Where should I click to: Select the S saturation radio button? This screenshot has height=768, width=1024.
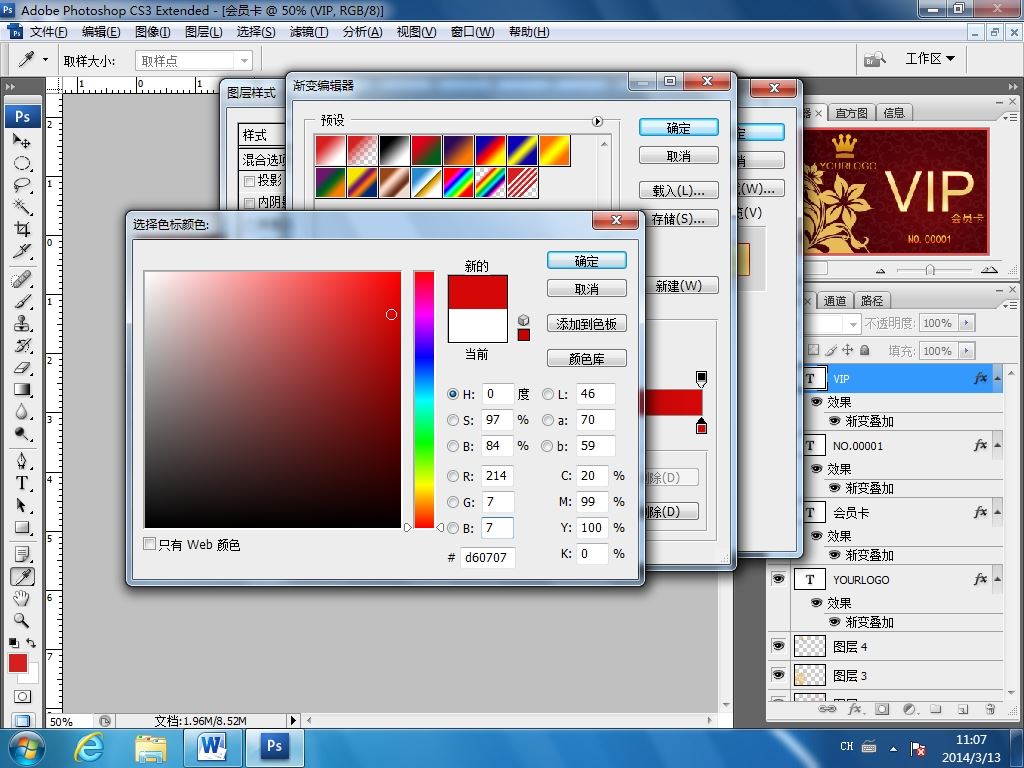coord(453,420)
